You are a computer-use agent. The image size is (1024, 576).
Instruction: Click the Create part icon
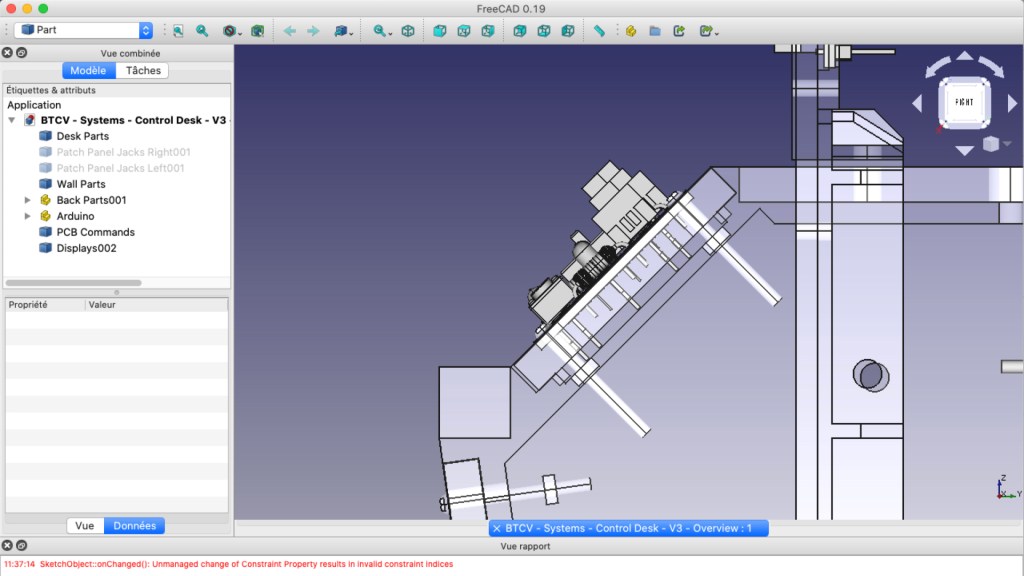[x=631, y=31]
